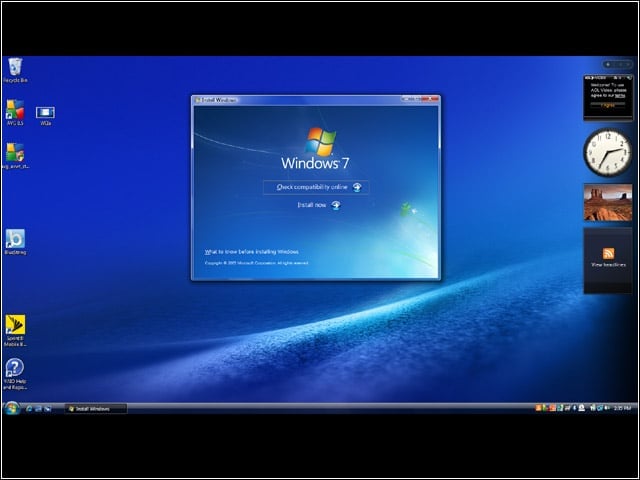Click the arrow icon next to Check compatibility online

[357, 187]
